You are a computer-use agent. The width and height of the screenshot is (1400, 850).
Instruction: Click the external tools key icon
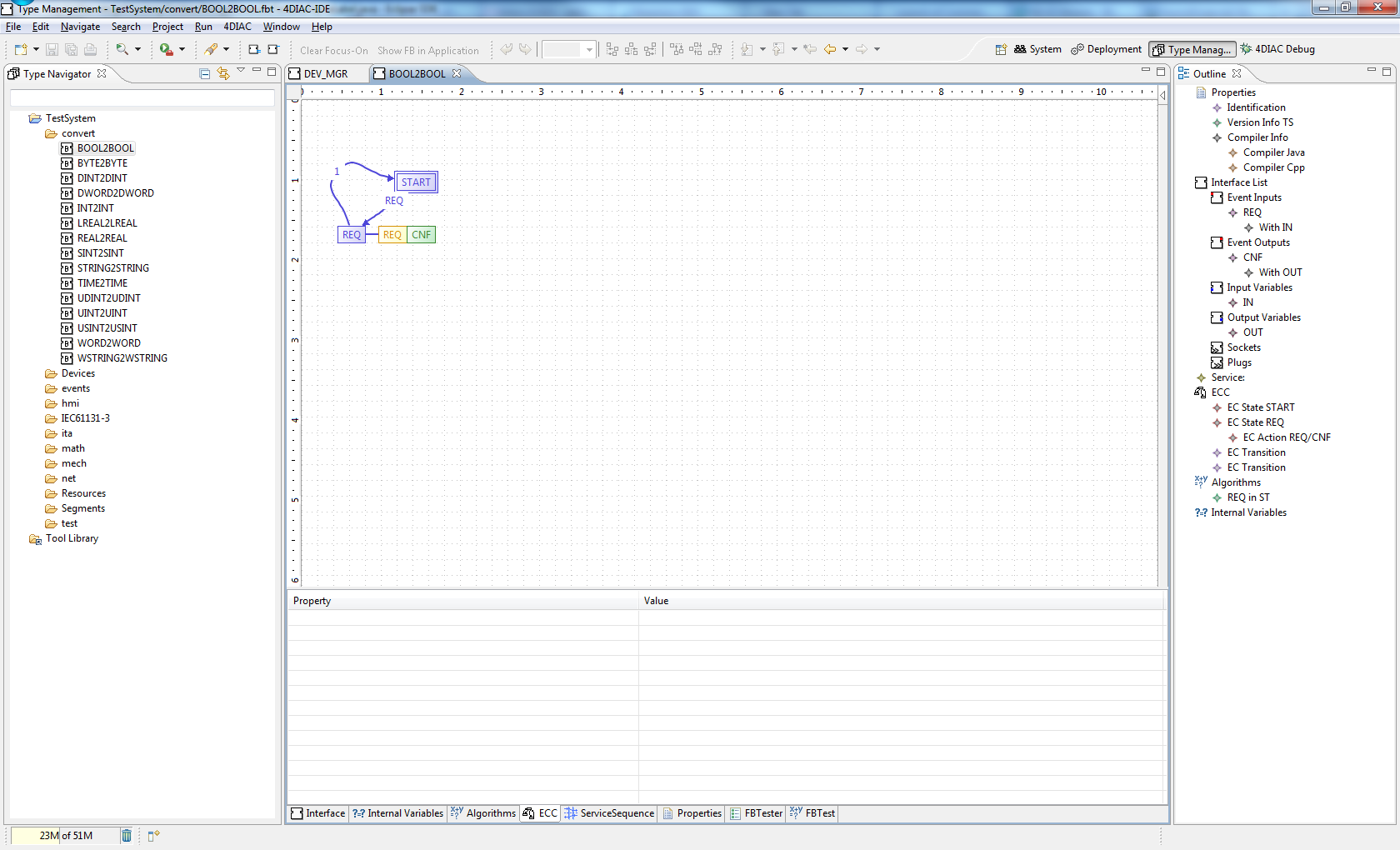212,49
